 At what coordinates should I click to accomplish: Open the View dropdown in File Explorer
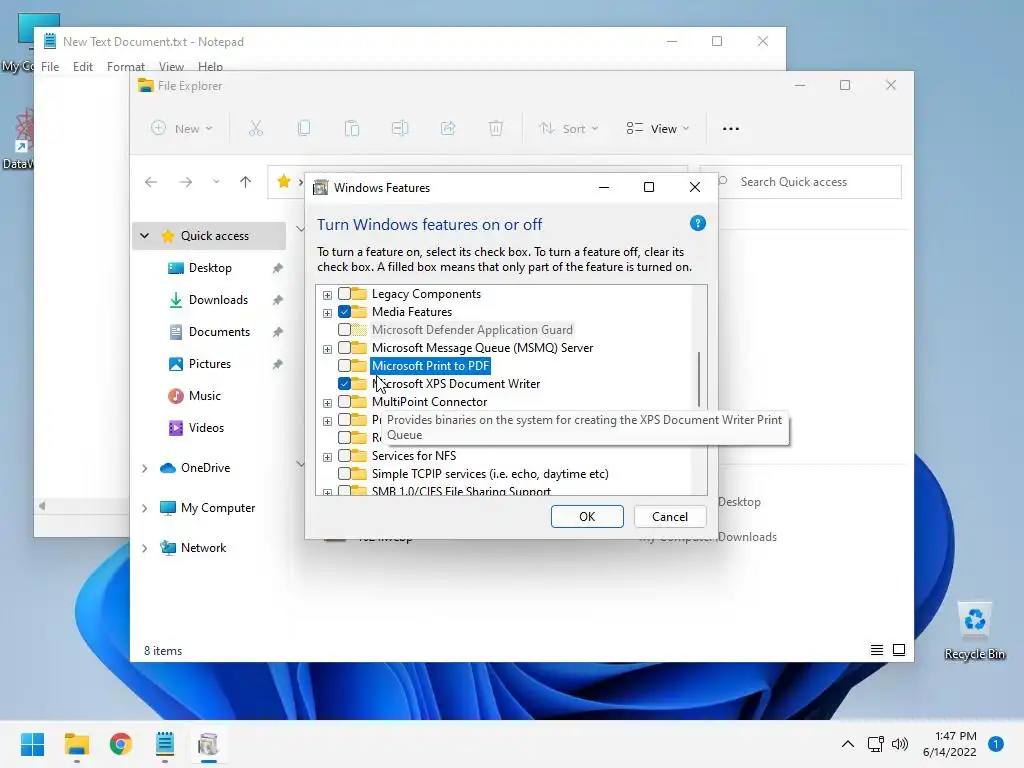click(658, 129)
